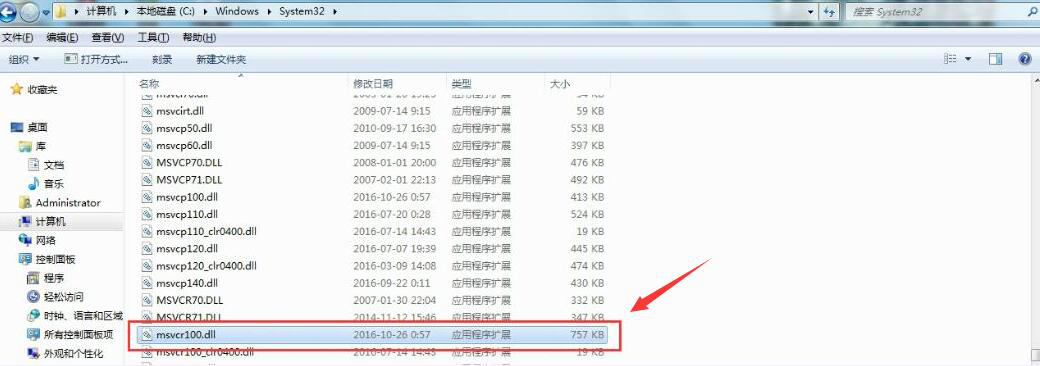Click the msvcp120.dll file icon

[147, 249]
